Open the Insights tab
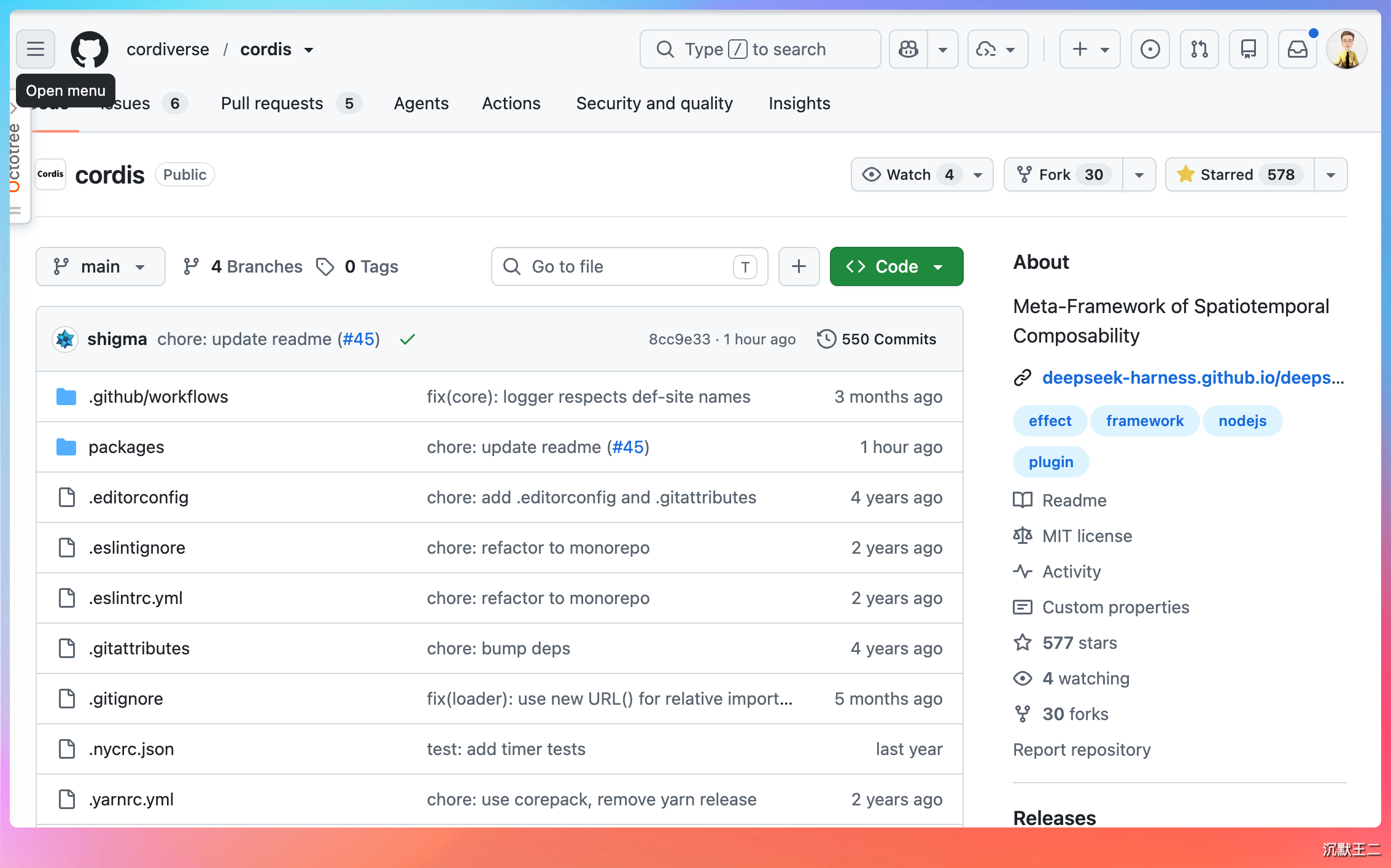The width and height of the screenshot is (1391, 868). [x=799, y=103]
